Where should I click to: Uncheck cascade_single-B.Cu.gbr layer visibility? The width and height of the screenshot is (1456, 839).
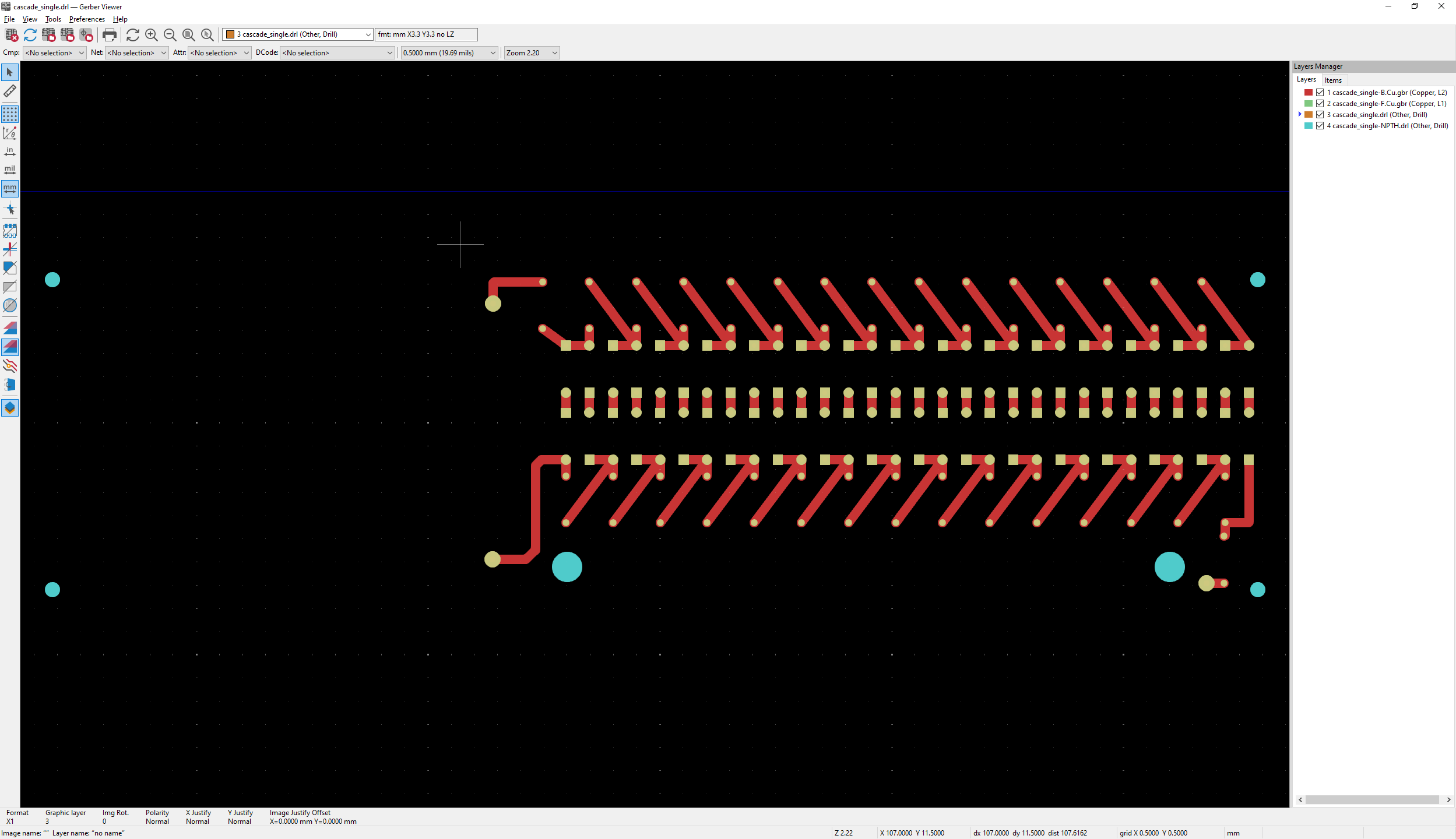(1320, 93)
